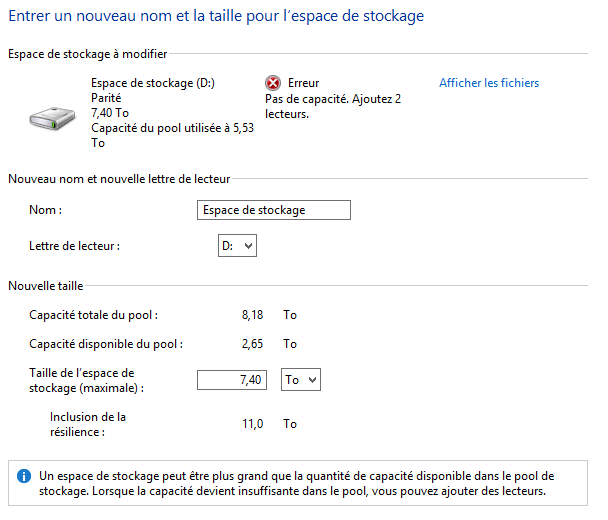Click the red error icon
The height and width of the screenshot is (520, 608).
tap(273, 83)
